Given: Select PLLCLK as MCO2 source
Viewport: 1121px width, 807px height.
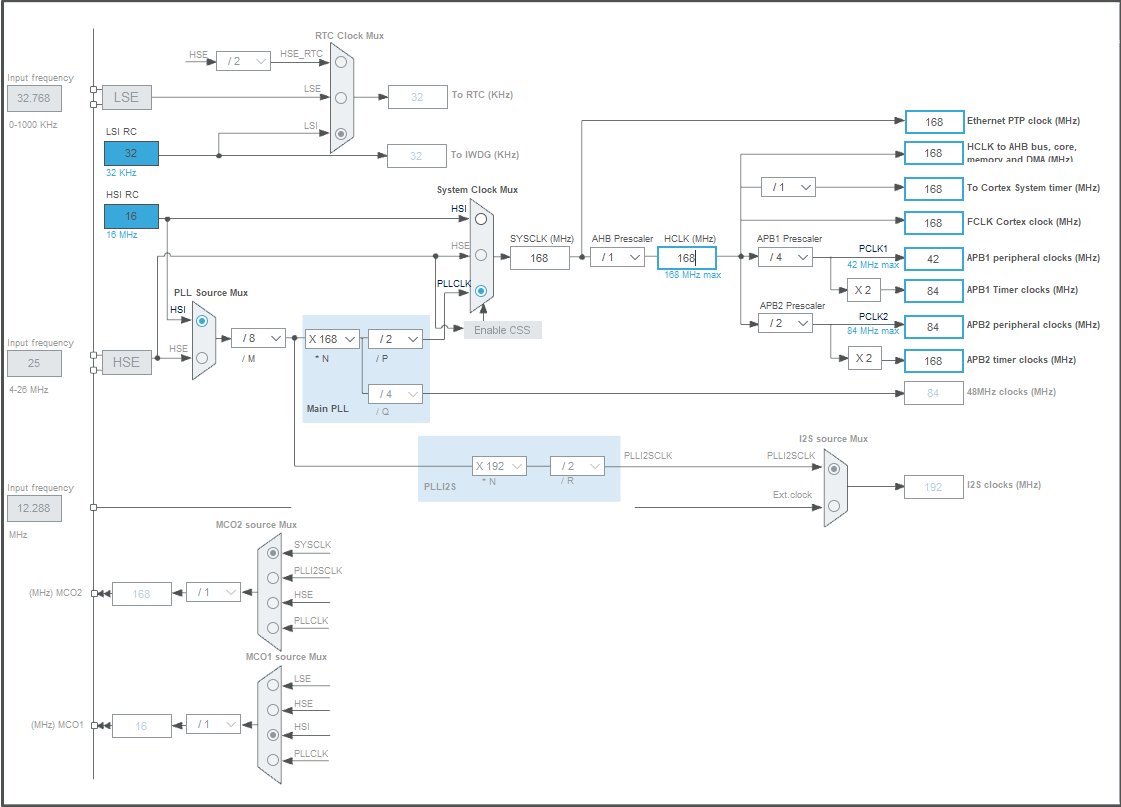Looking at the screenshot, I should coord(271,627).
